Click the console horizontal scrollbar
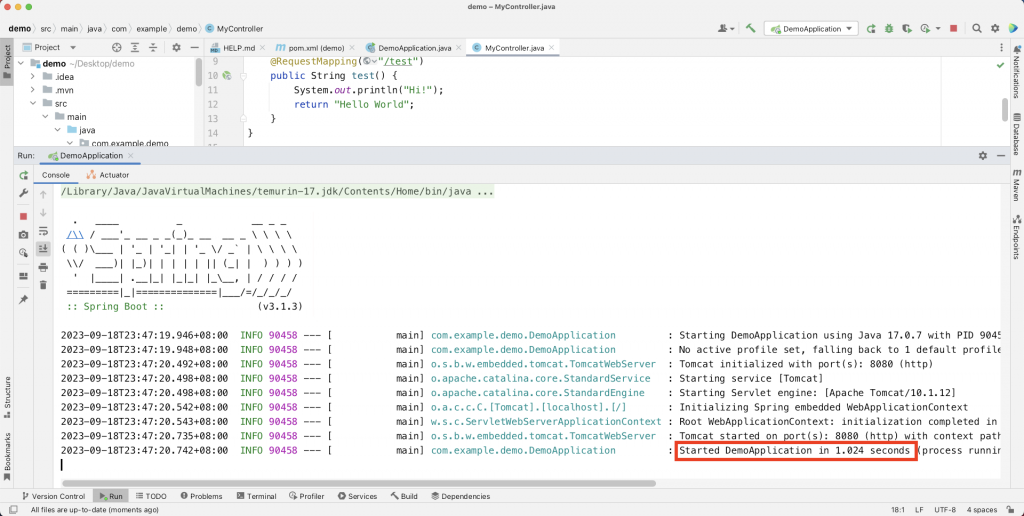 [x=359, y=483]
